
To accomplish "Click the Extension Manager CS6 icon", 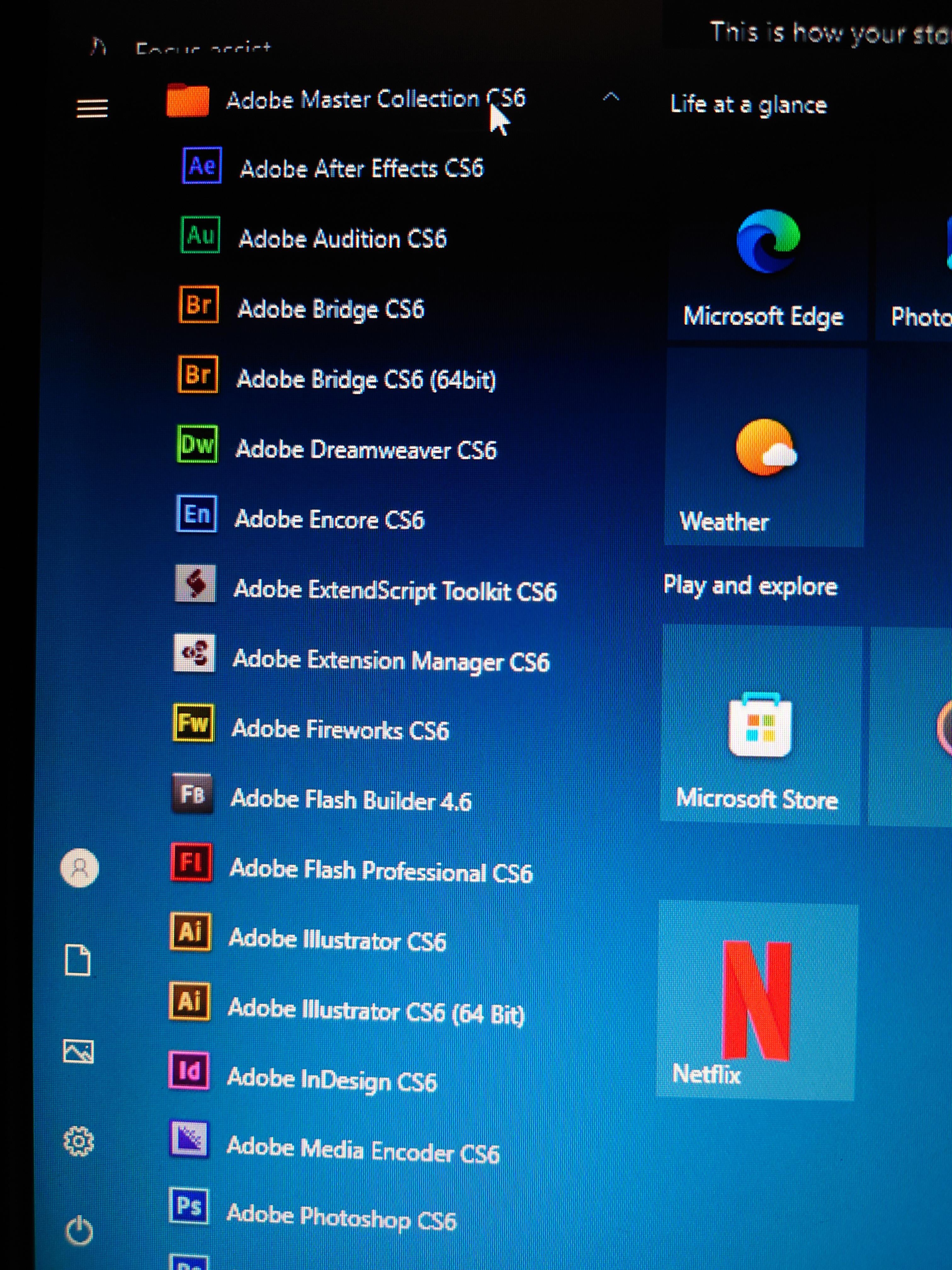I will [x=195, y=653].
